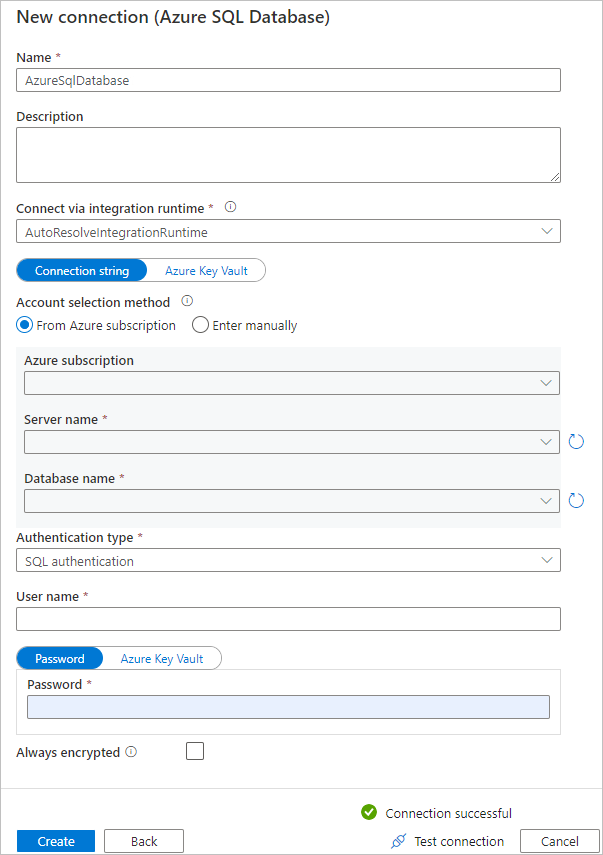Click the green Connection successful checkmark
The width and height of the screenshot is (603, 855).
pyautogui.click(x=370, y=813)
